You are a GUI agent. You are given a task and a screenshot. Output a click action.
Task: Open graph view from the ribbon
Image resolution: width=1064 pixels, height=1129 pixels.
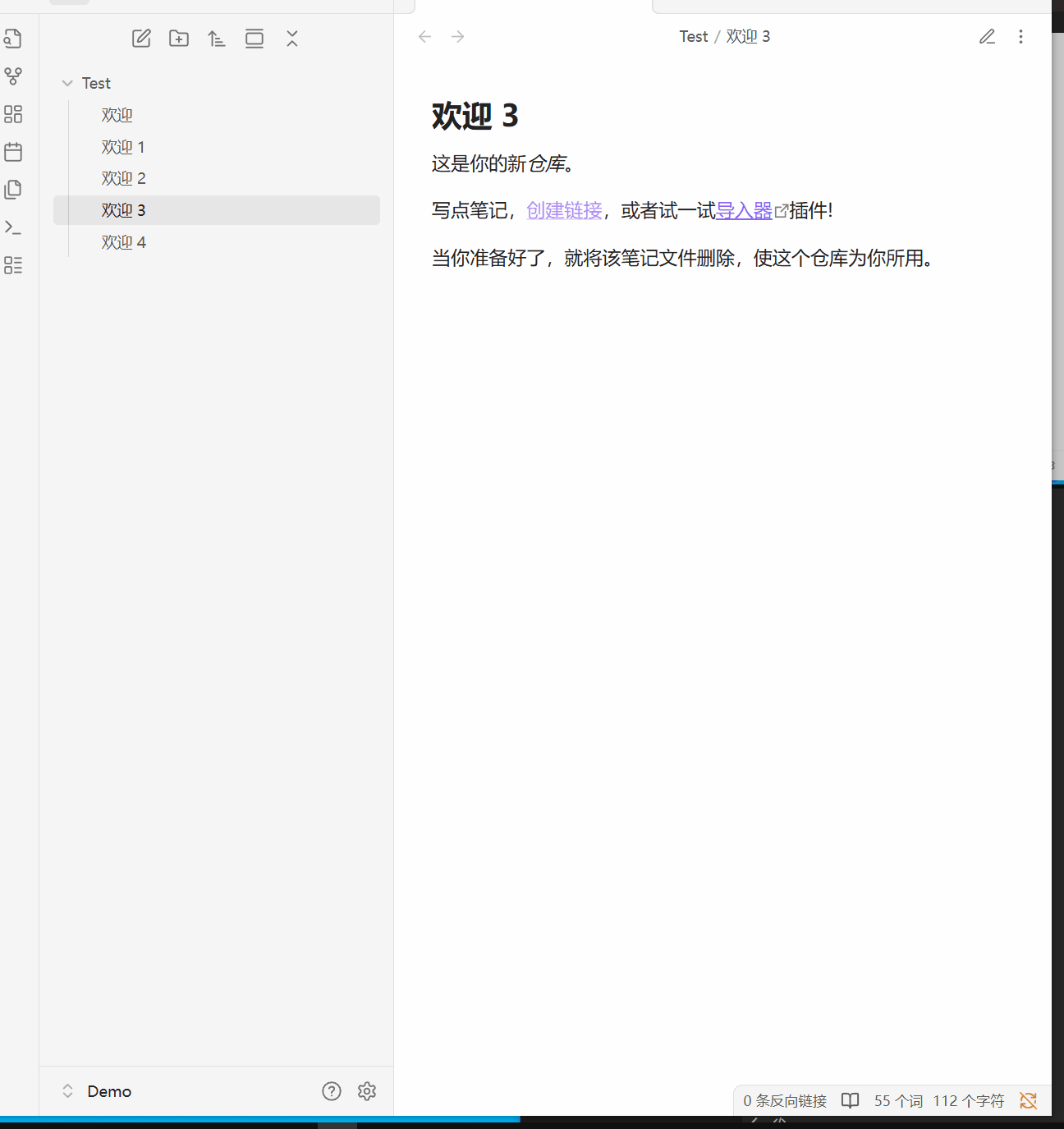coord(13,76)
